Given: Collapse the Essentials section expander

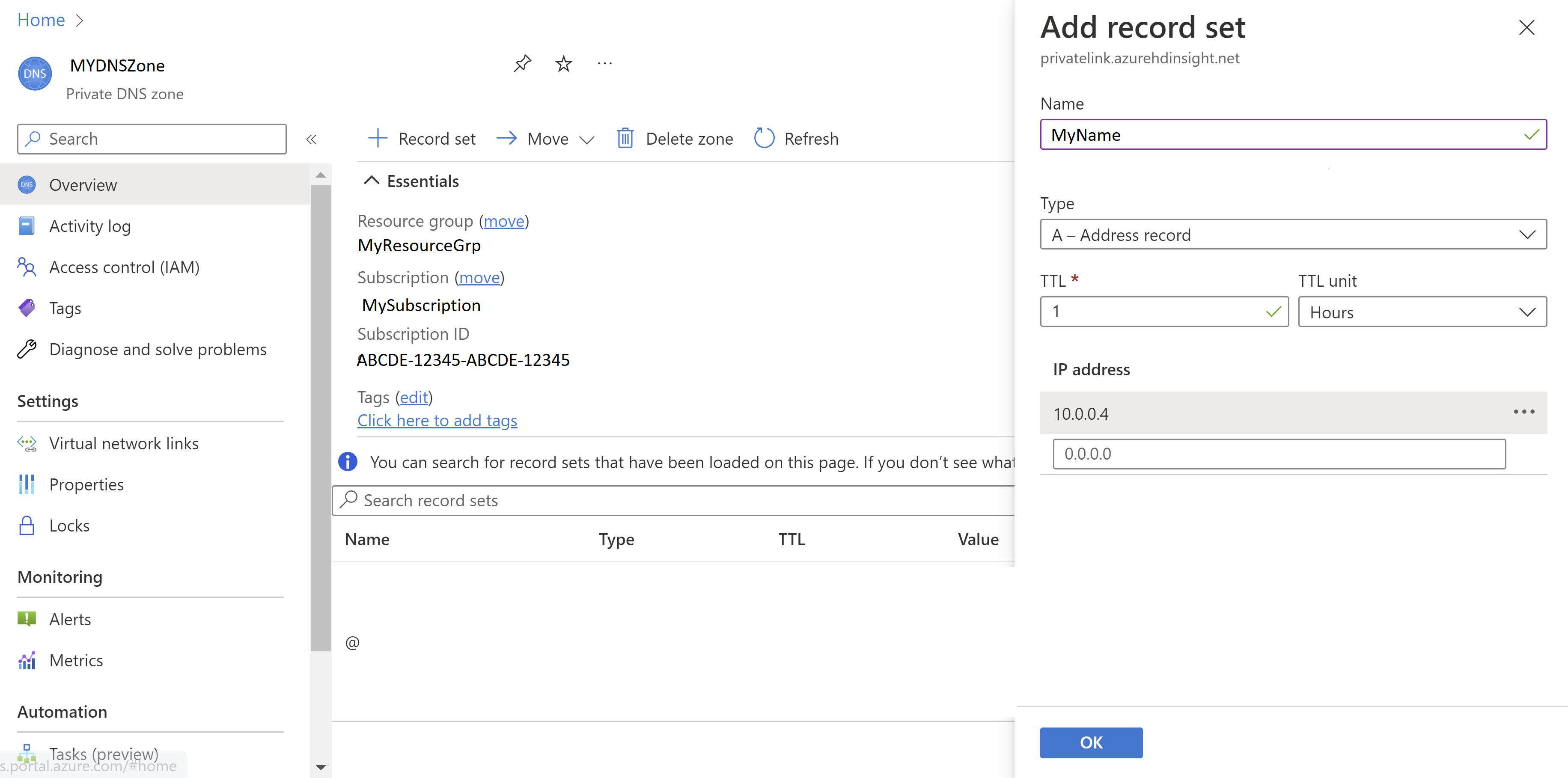Looking at the screenshot, I should [x=371, y=180].
